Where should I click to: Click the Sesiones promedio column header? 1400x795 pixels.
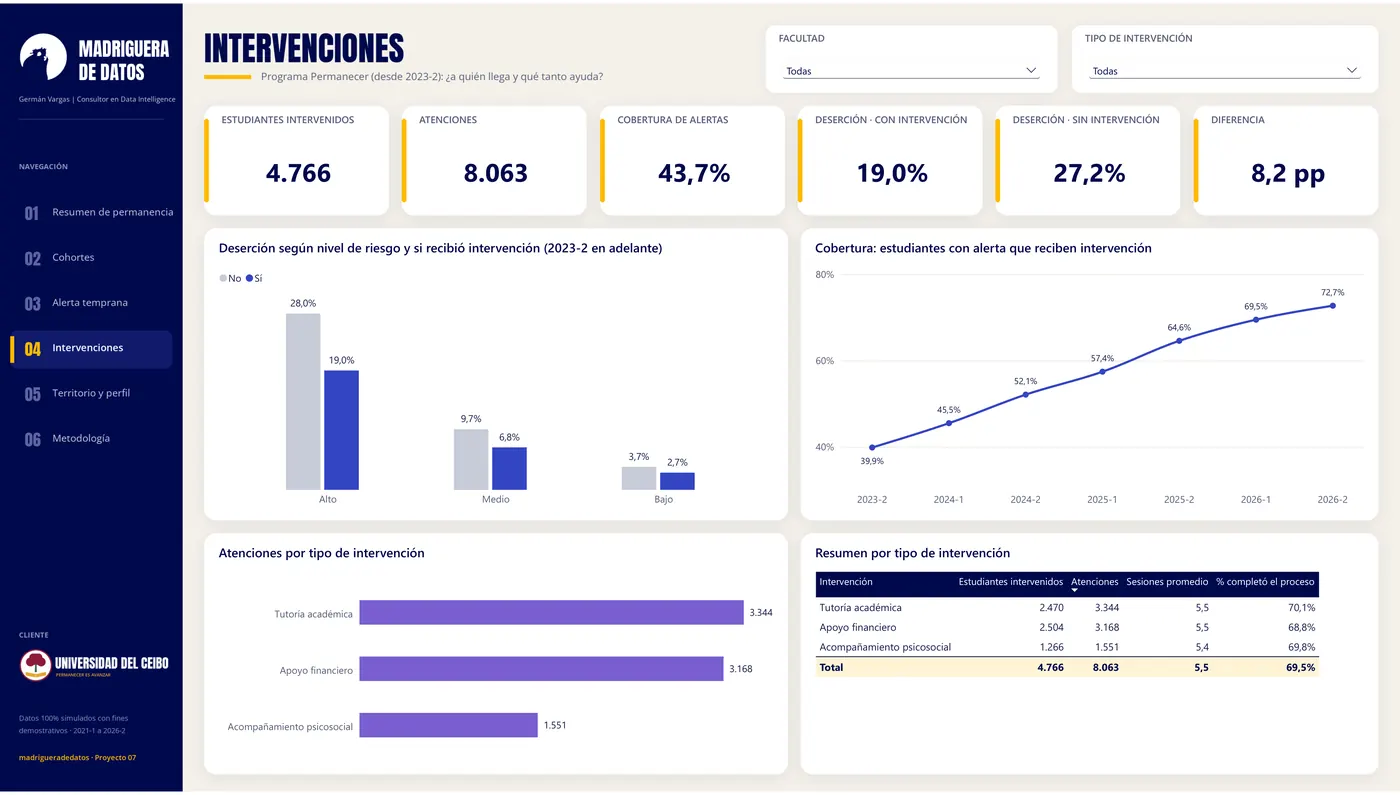(1167, 582)
